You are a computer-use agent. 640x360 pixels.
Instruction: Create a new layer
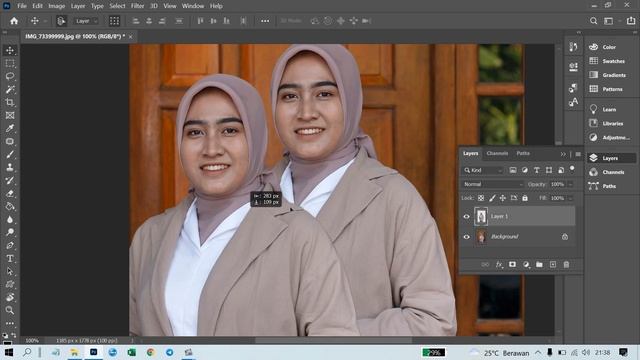pos(553,264)
